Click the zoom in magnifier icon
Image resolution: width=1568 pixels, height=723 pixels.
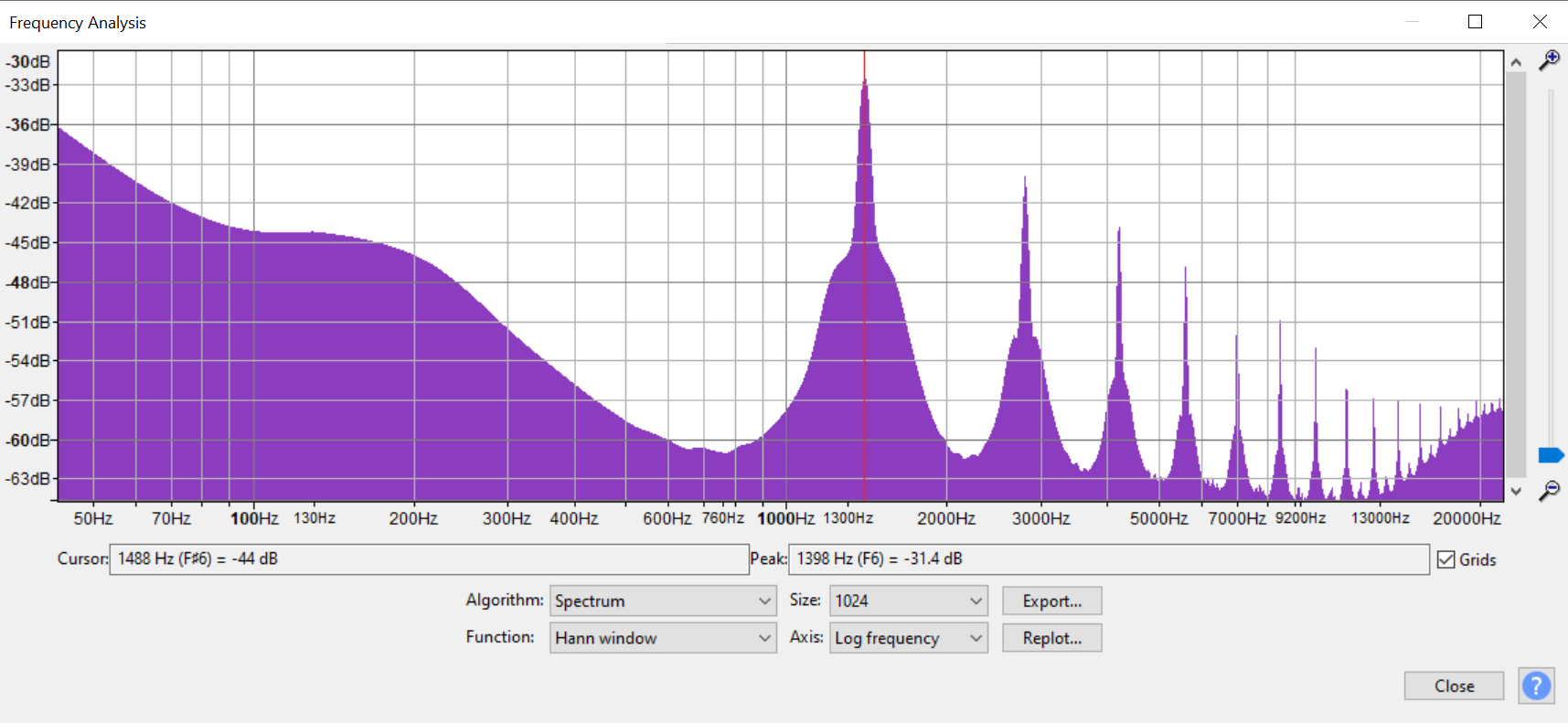(1549, 60)
